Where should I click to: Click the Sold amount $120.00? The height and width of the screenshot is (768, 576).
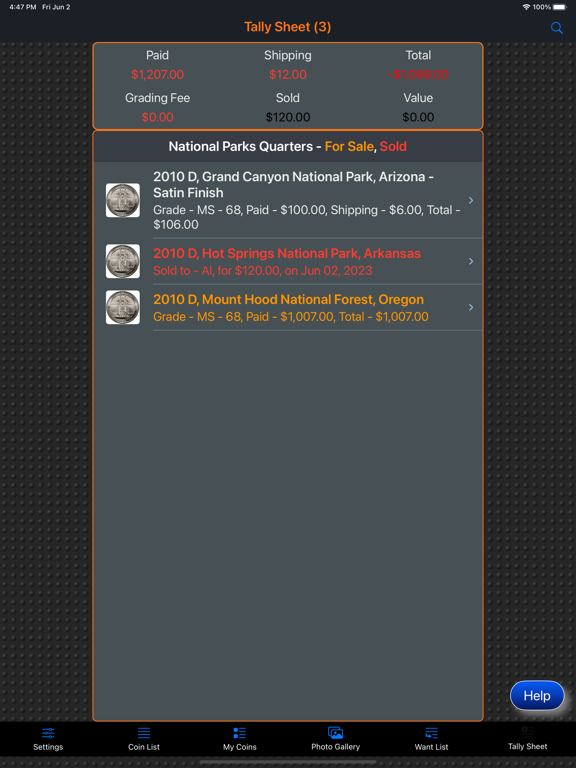point(288,118)
